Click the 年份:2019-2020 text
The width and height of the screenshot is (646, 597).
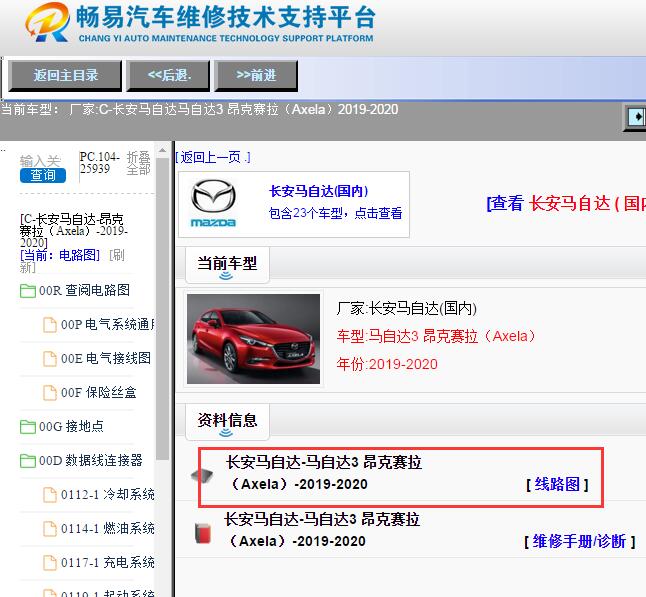pyautogui.click(x=387, y=365)
